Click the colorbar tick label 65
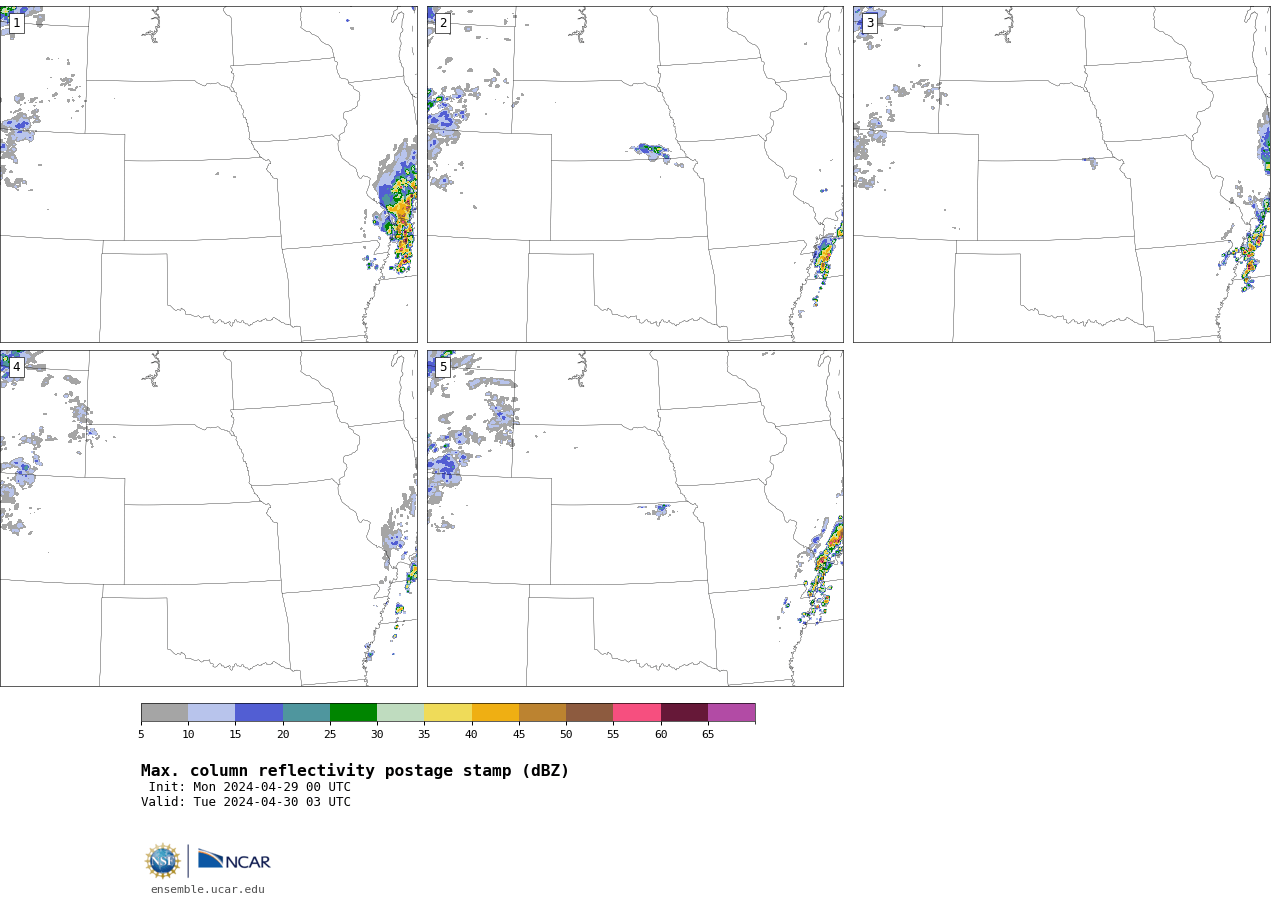The width and height of the screenshot is (1280, 901). click(708, 735)
